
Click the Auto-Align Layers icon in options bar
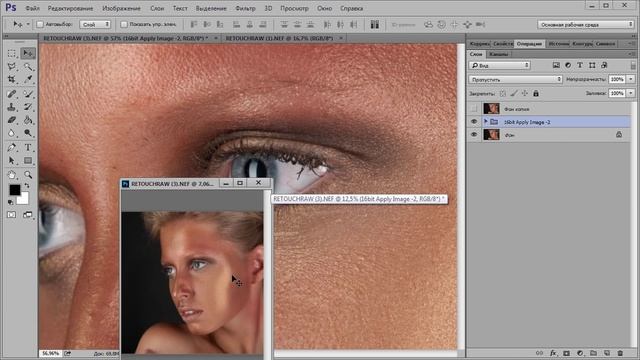[374, 24]
